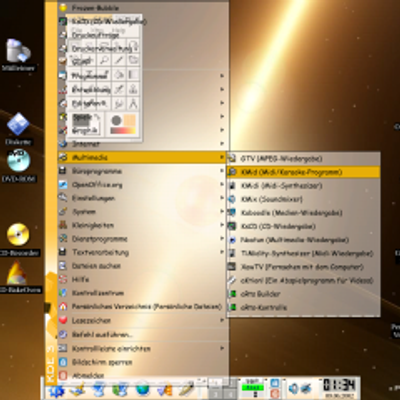Screen dimensions: 400x400
Task: Click KsCD (CD-Wiedergabe) icon in Multimedia submenu
Action: click(232, 226)
